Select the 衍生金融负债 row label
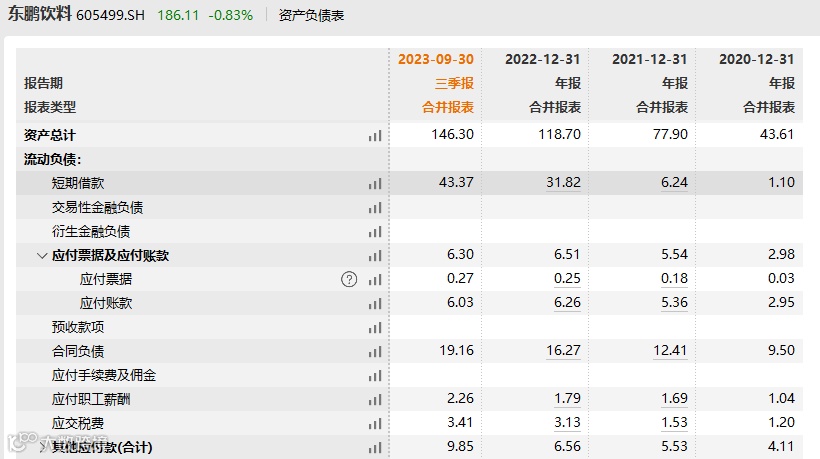Screen dimensions: 820x459 tap(91, 232)
